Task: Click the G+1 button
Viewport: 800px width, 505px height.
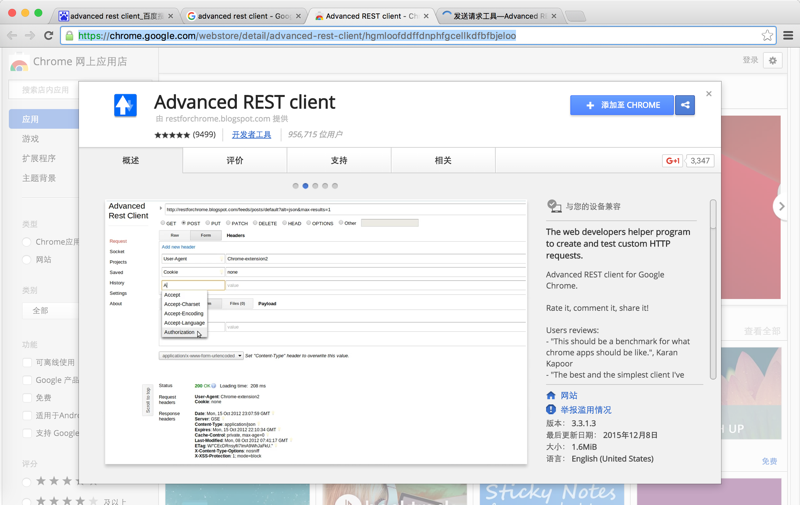Action: [672, 161]
